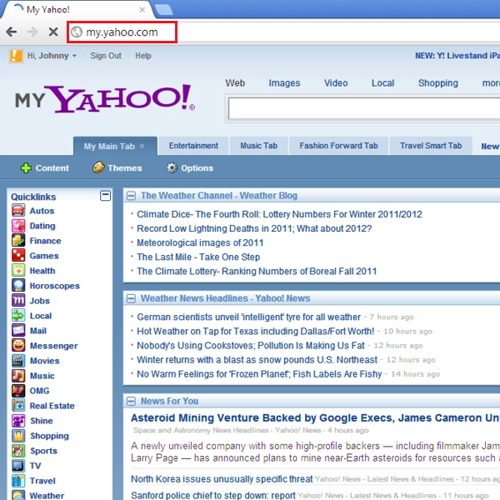Image resolution: width=500 pixels, height=500 pixels.
Task: Open the Weather Quicklinks entry
Action: click(x=47, y=495)
